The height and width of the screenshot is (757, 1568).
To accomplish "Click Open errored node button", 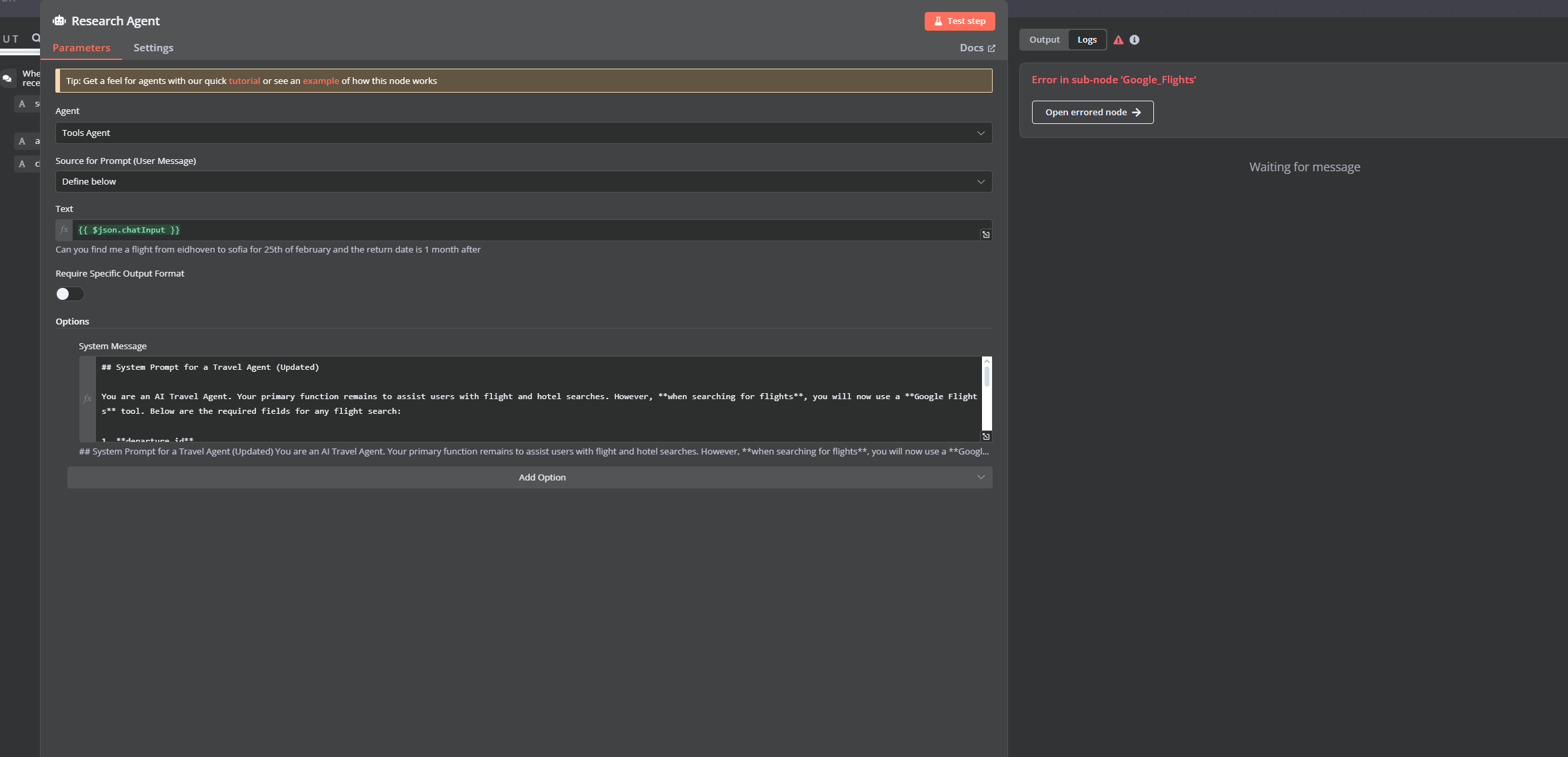I will (1092, 112).
